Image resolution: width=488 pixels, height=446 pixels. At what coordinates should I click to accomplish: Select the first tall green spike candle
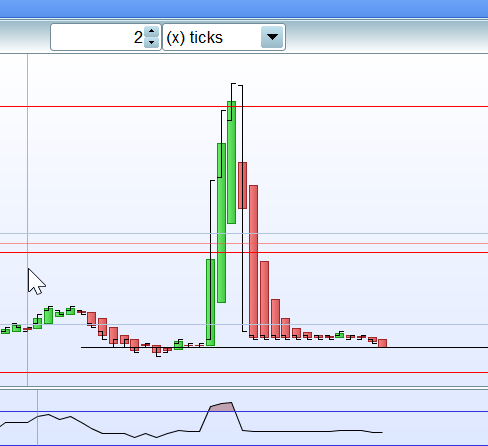click(x=210, y=302)
